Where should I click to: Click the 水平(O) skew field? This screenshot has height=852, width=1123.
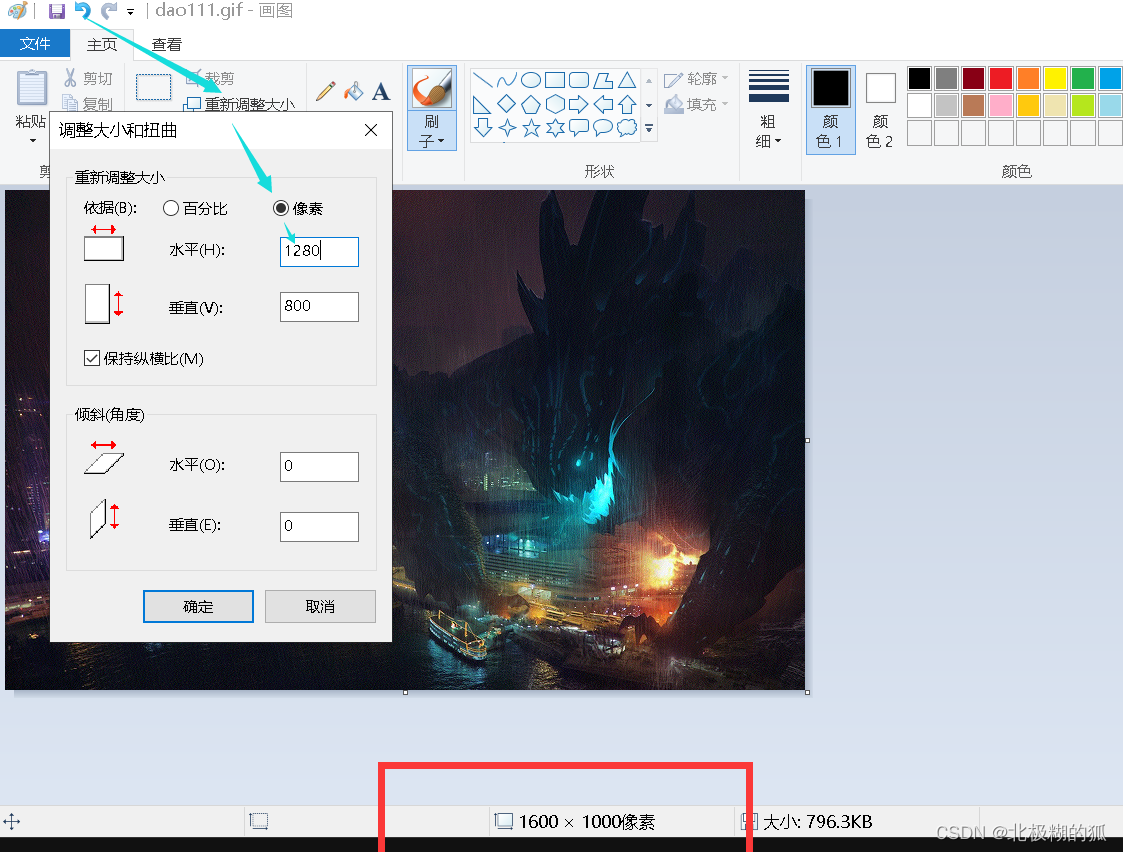click(x=319, y=467)
